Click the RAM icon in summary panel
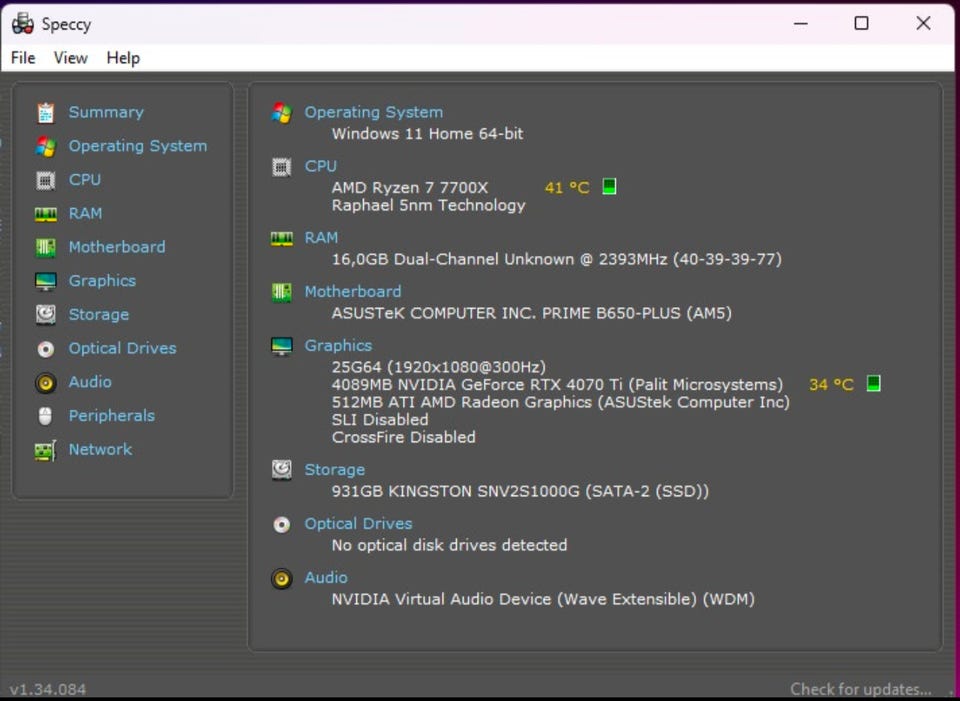 pyautogui.click(x=282, y=238)
